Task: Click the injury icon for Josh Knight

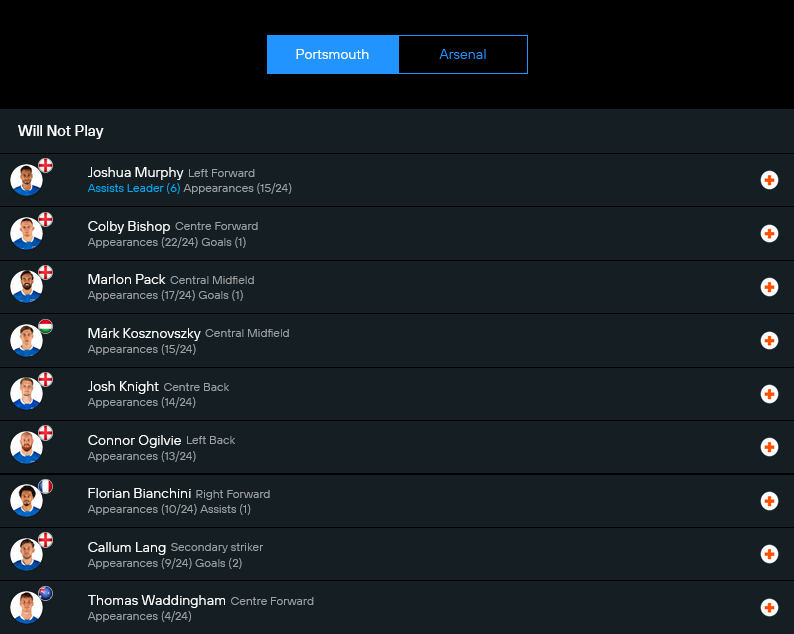Action: click(x=769, y=394)
